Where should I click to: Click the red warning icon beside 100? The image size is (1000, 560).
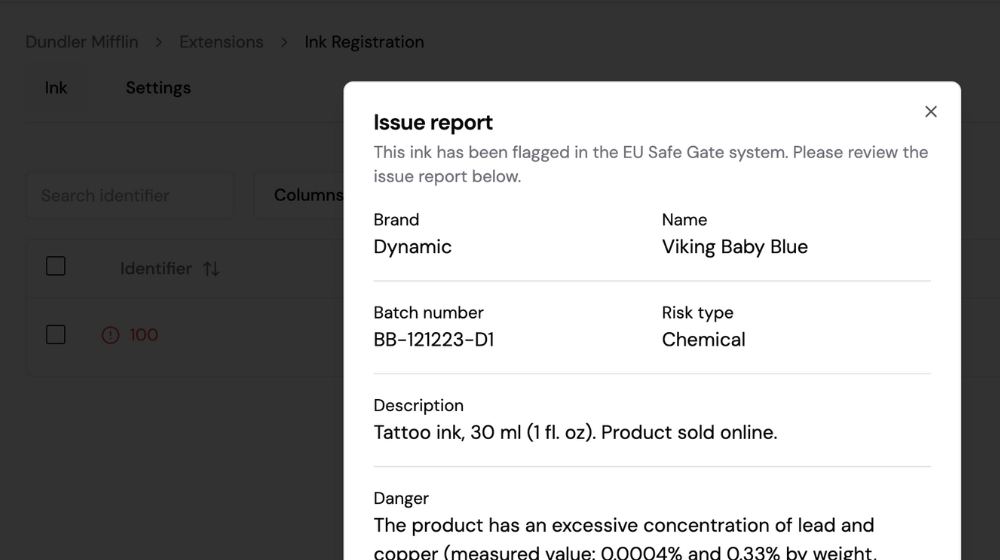110,335
